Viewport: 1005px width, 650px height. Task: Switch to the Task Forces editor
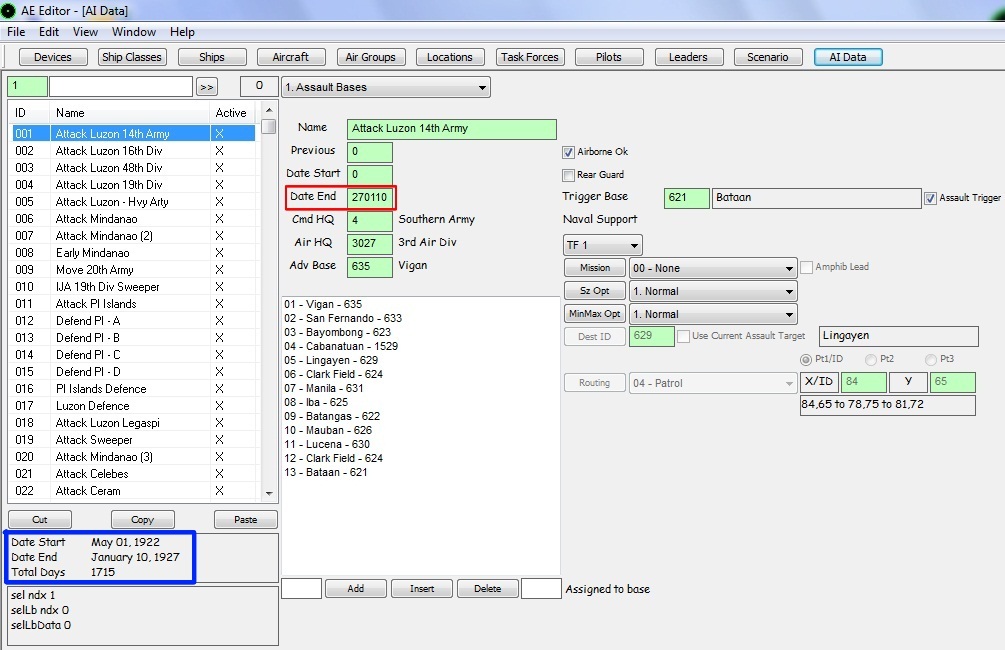point(529,57)
